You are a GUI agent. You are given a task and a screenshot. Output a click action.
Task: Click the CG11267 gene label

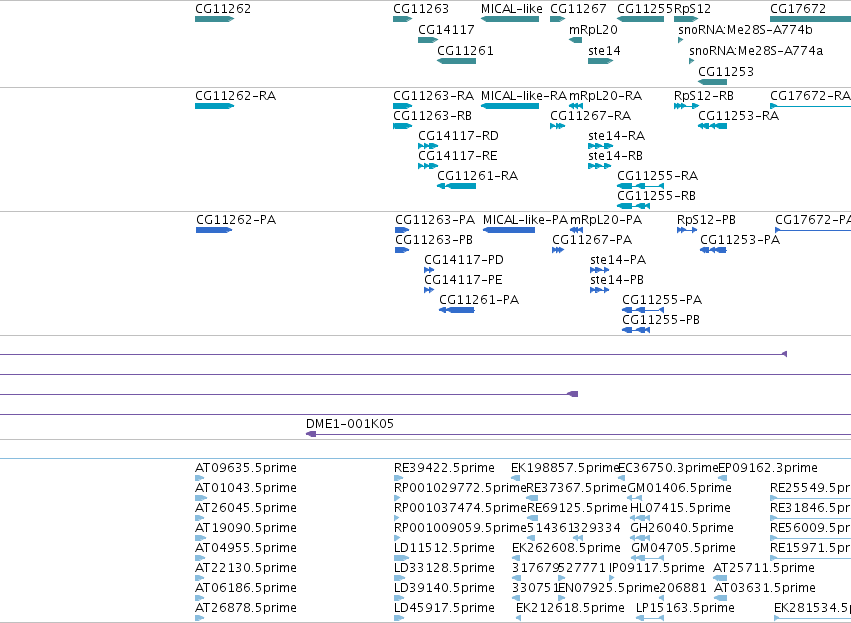[578, 9]
